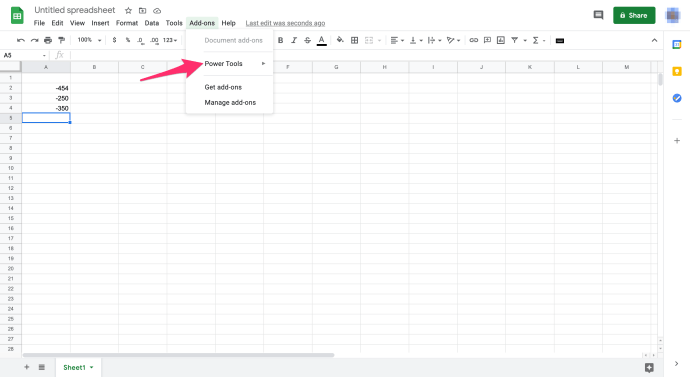
Task: Click the green Share button
Action: click(x=634, y=15)
